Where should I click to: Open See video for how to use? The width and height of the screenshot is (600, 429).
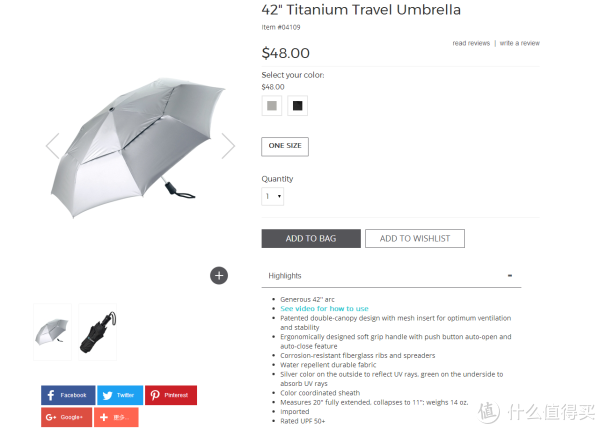pyautogui.click(x=324, y=308)
